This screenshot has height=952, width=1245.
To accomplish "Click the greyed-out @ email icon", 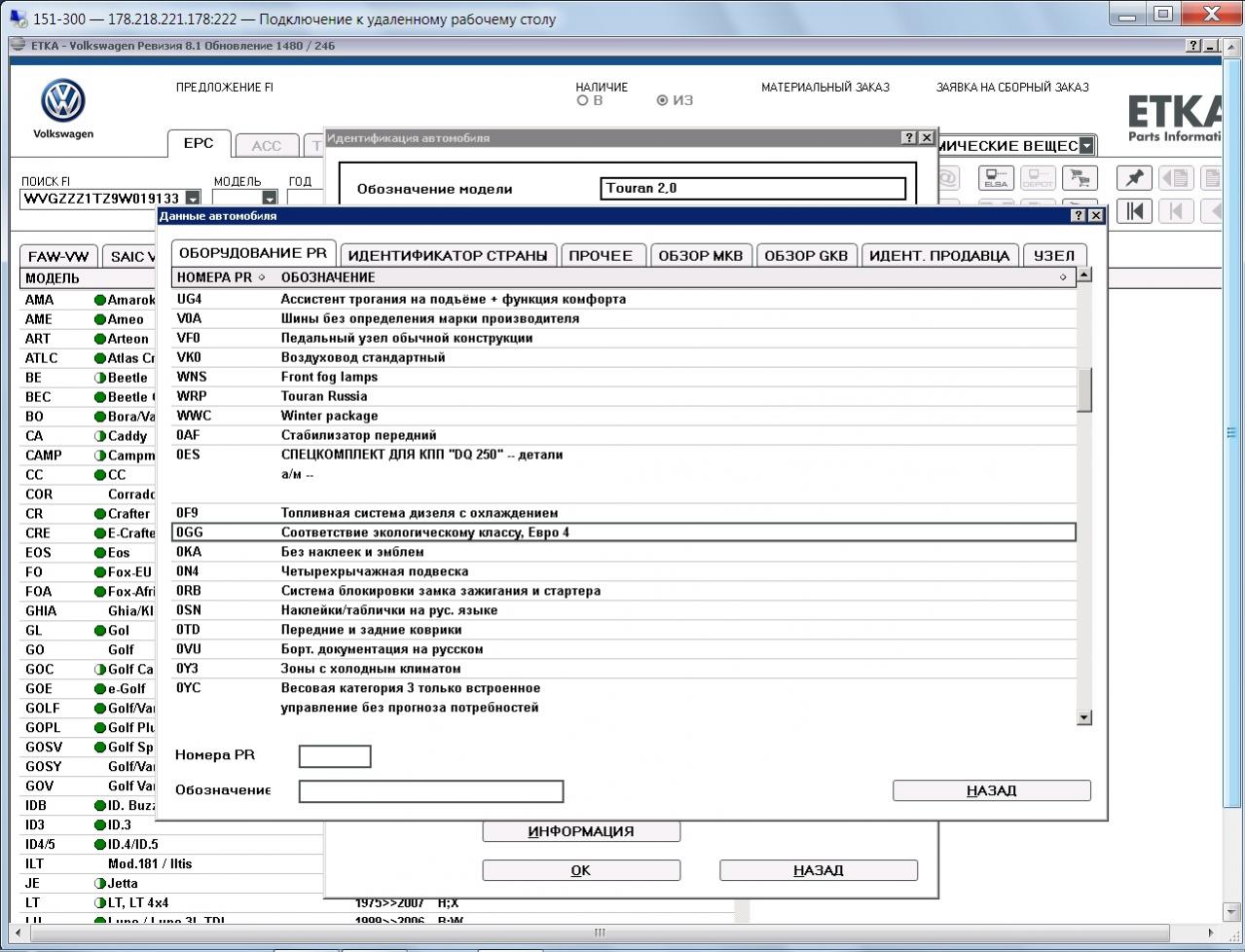I will point(948,178).
